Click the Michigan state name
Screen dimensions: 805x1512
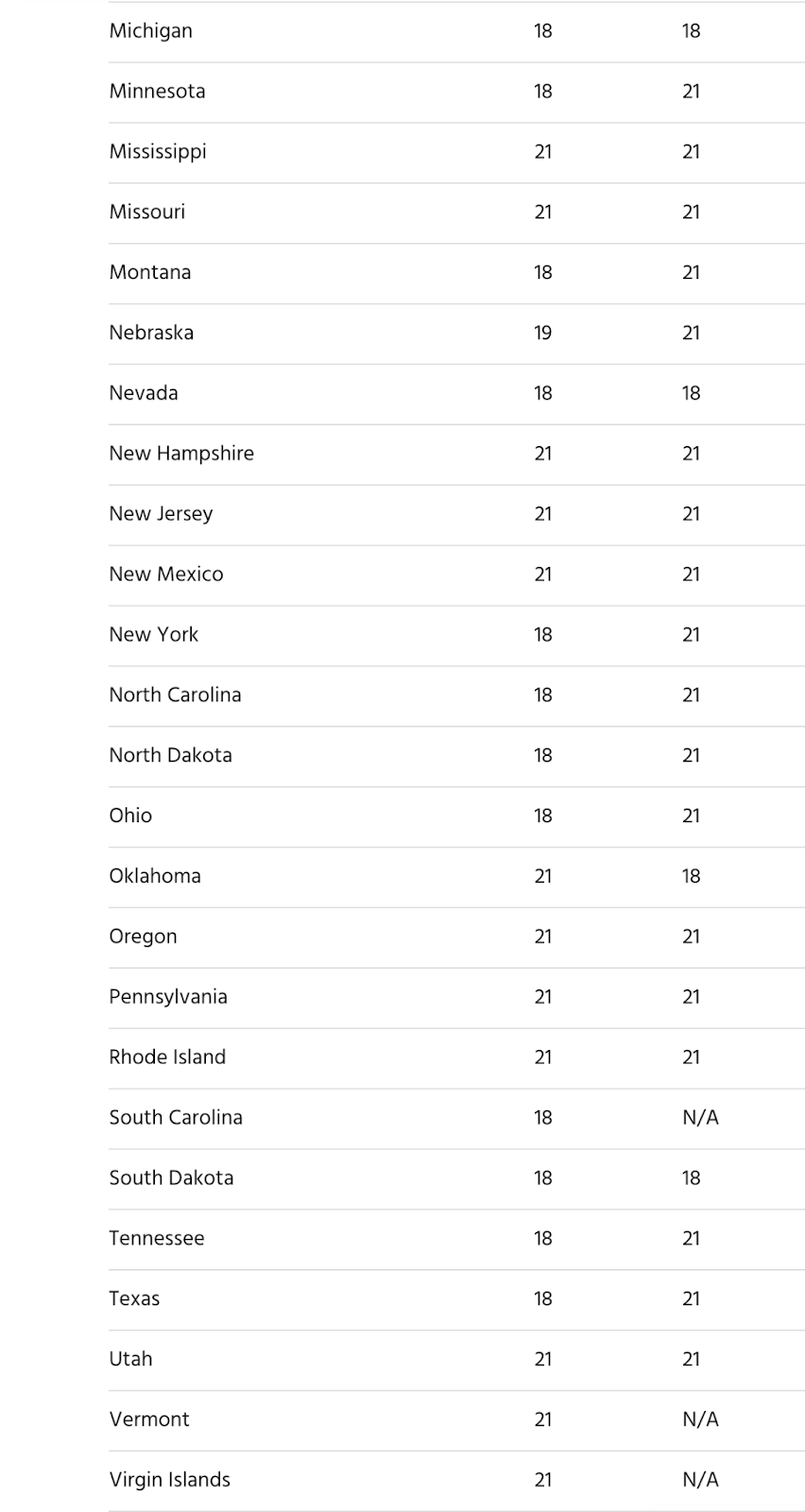pos(150,31)
